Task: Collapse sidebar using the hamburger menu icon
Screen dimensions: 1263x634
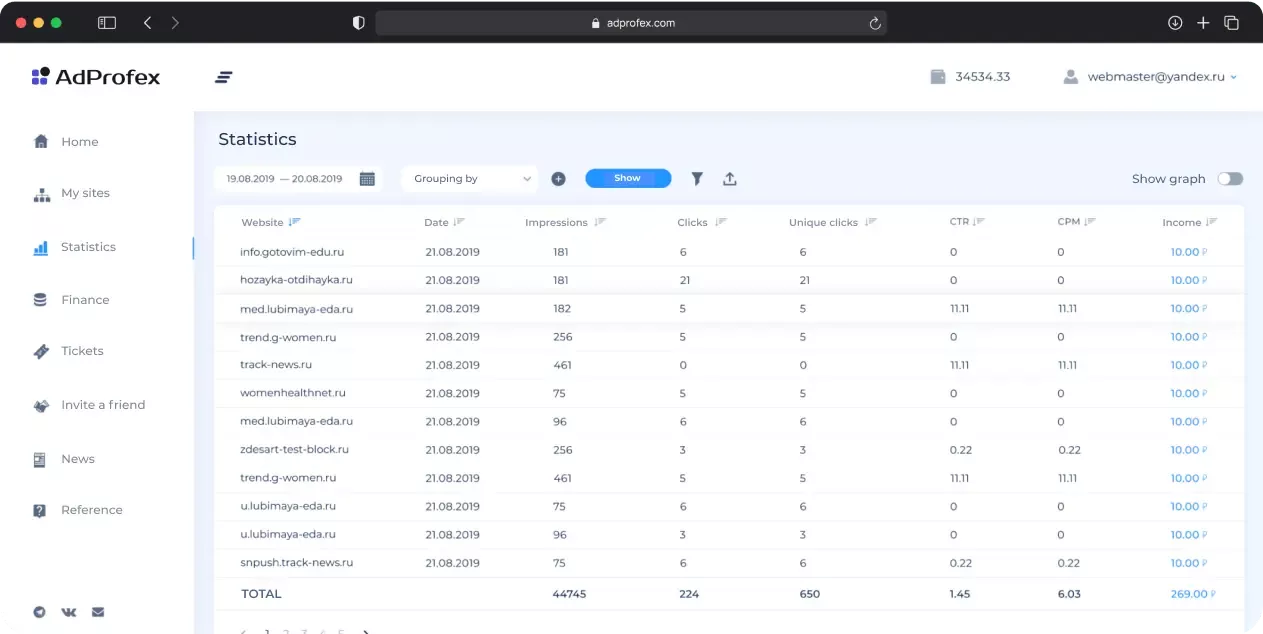Action: 224,77
